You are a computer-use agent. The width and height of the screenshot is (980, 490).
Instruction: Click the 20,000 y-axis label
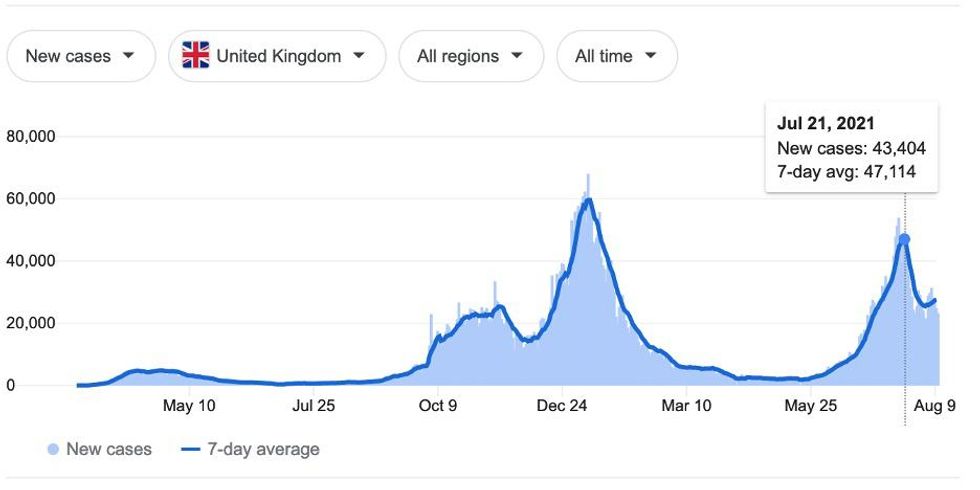(32, 323)
